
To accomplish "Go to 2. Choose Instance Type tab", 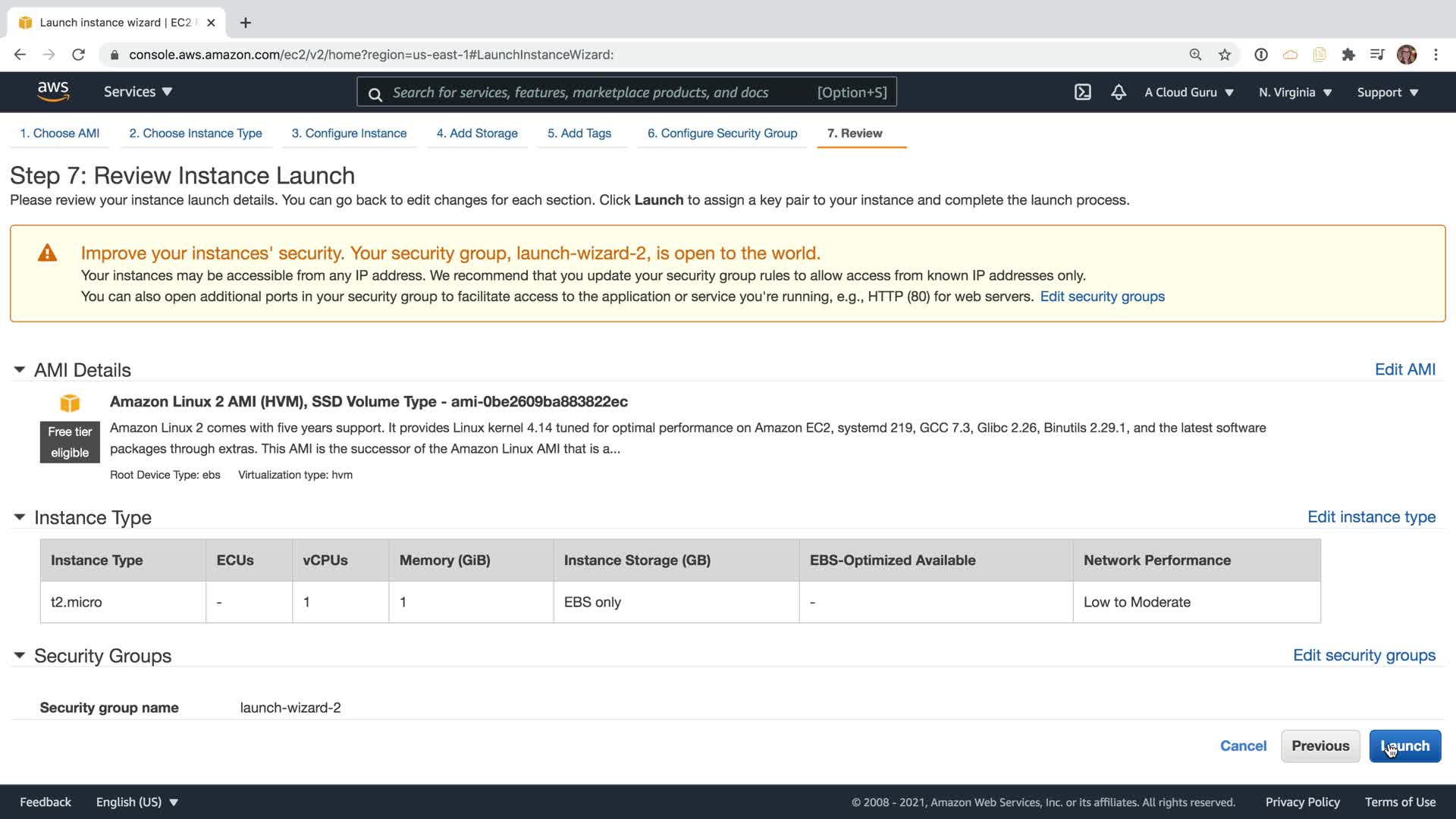I will coord(196,133).
